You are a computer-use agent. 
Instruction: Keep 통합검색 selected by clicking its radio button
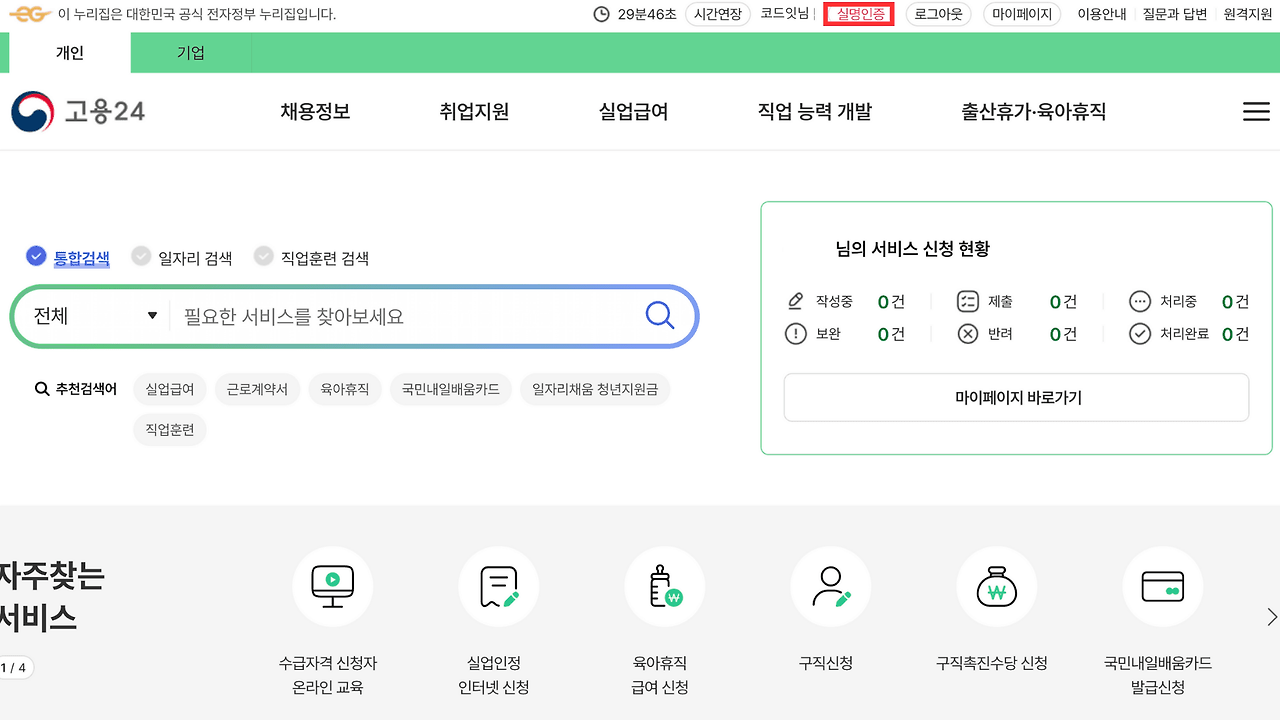(x=36, y=256)
